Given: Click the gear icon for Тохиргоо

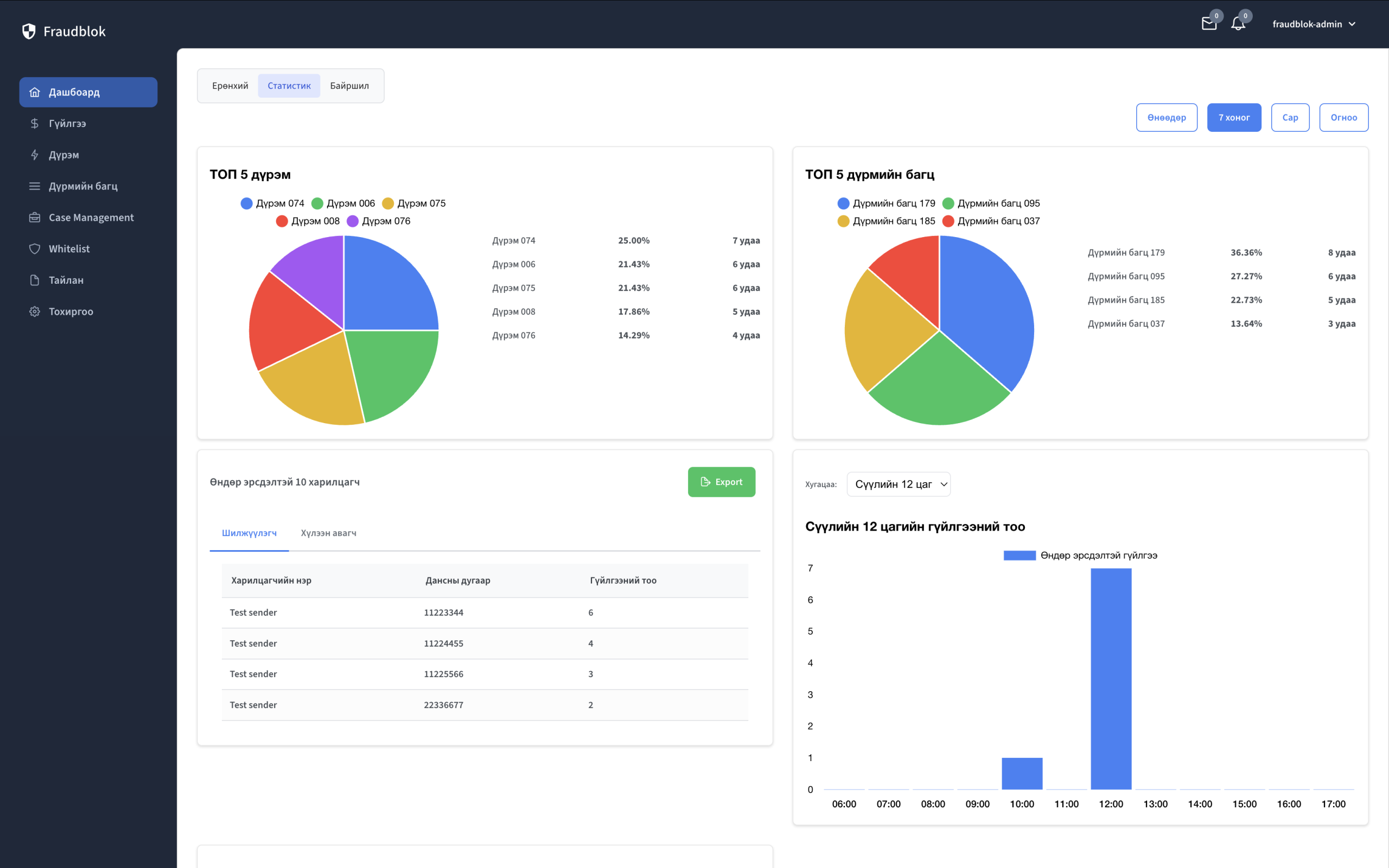Looking at the screenshot, I should tap(34, 311).
